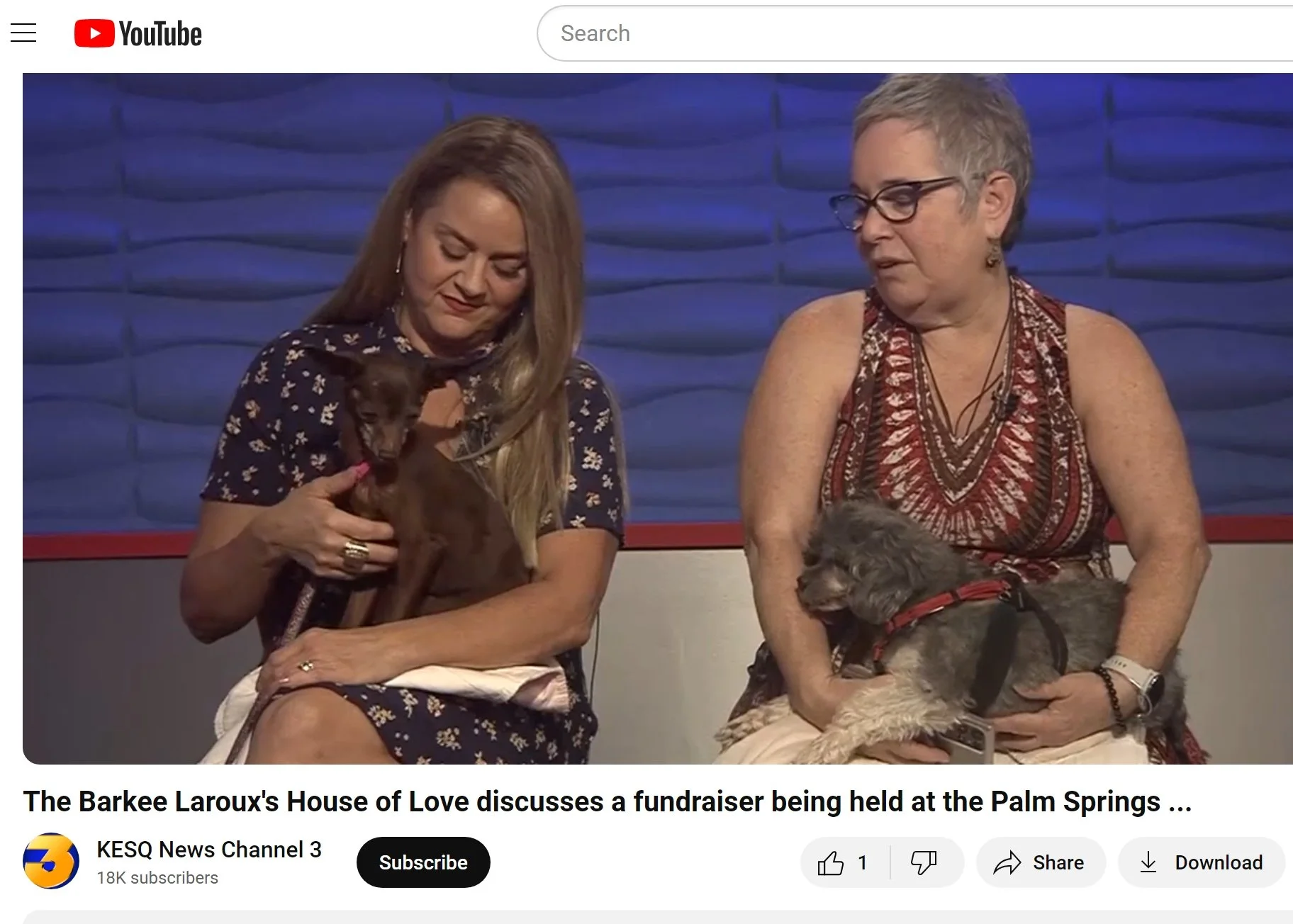Viewport: 1293px width, 924px height.
Task: Click the Share arrow icon
Action: (1007, 862)
